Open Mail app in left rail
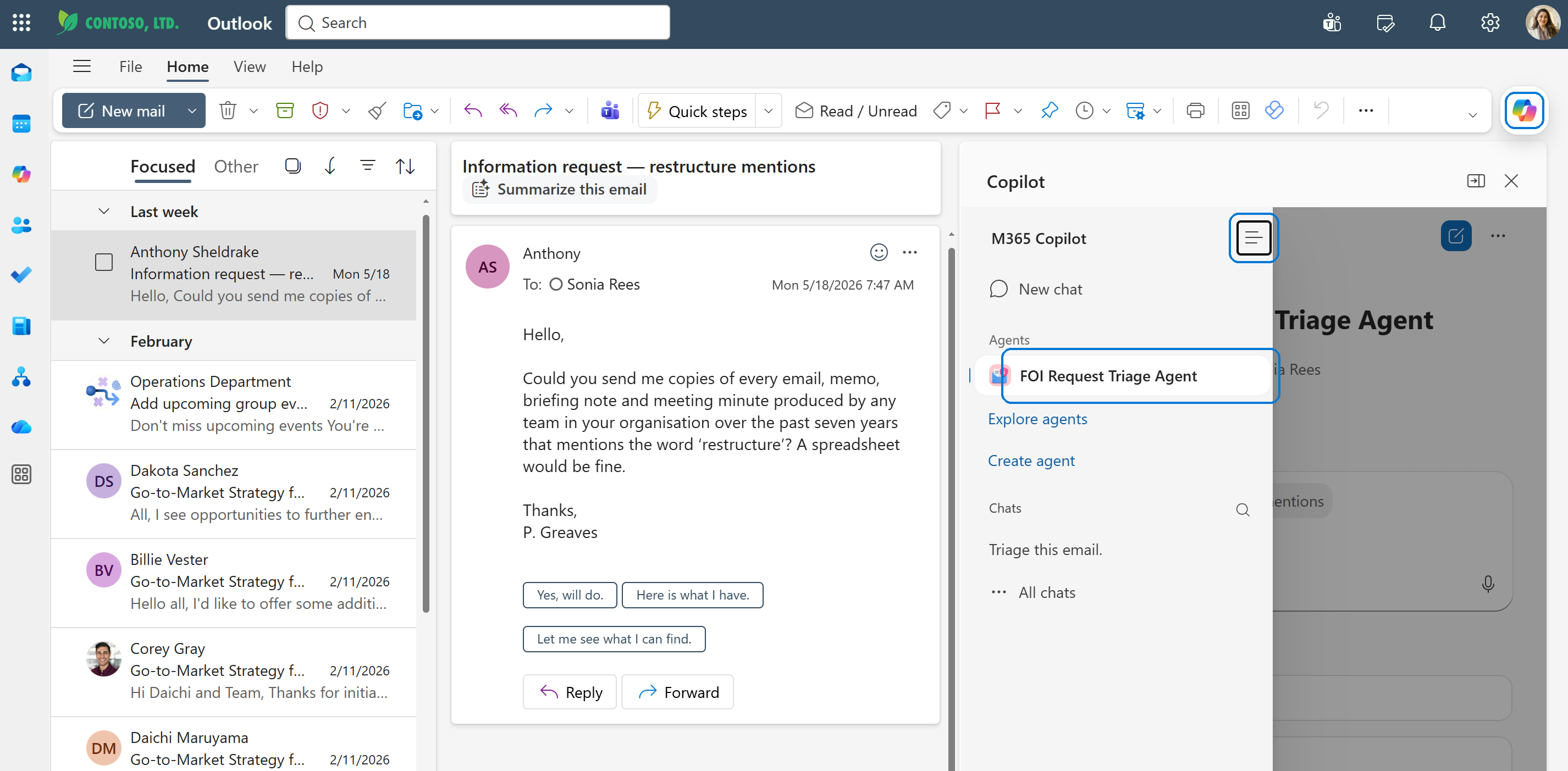Screen dimensions: 1568x771 pyautogui.click(x=21, y=74)
